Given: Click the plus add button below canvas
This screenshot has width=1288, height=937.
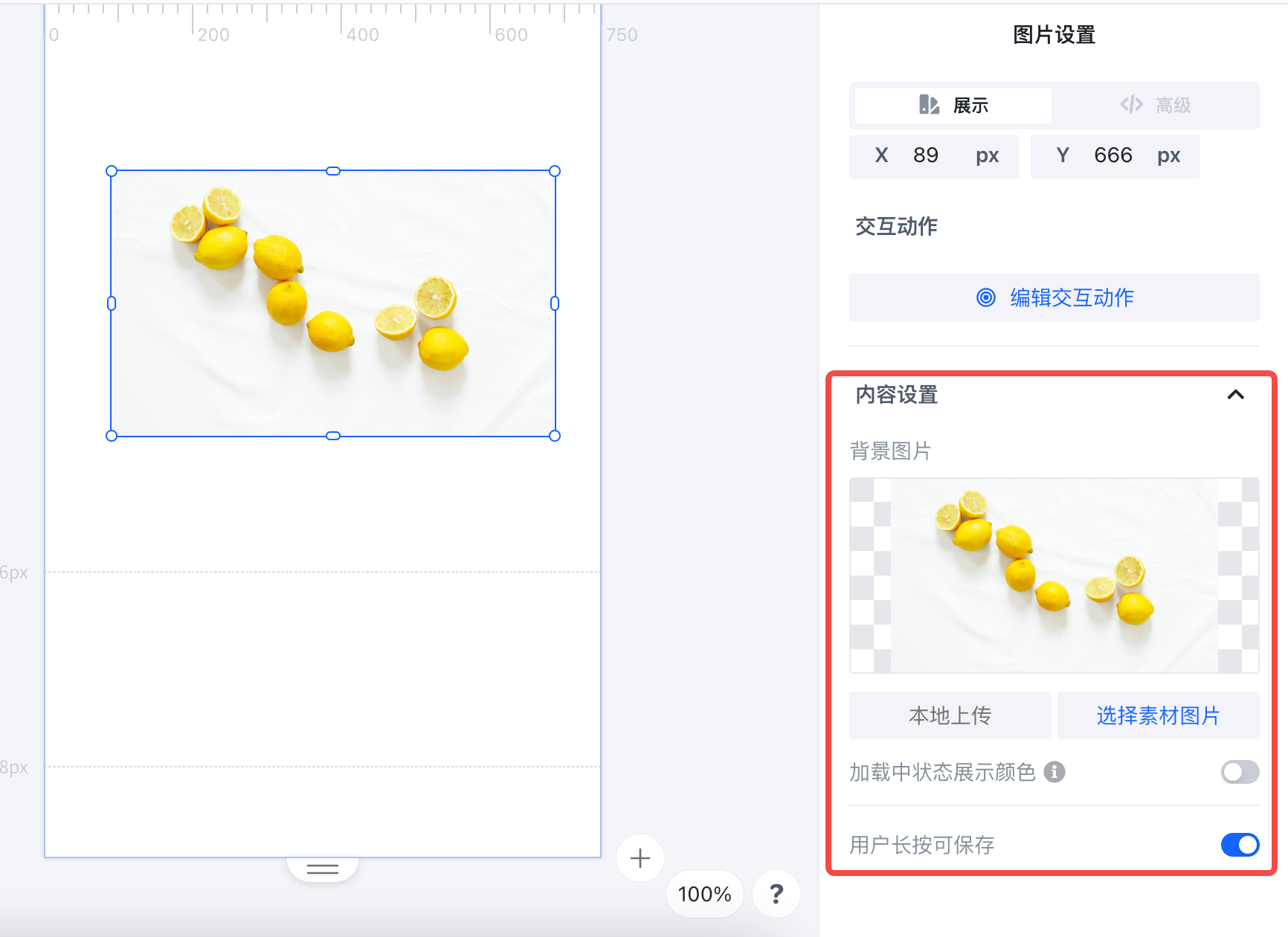Looking at the screenshot, I should (640, 858).
